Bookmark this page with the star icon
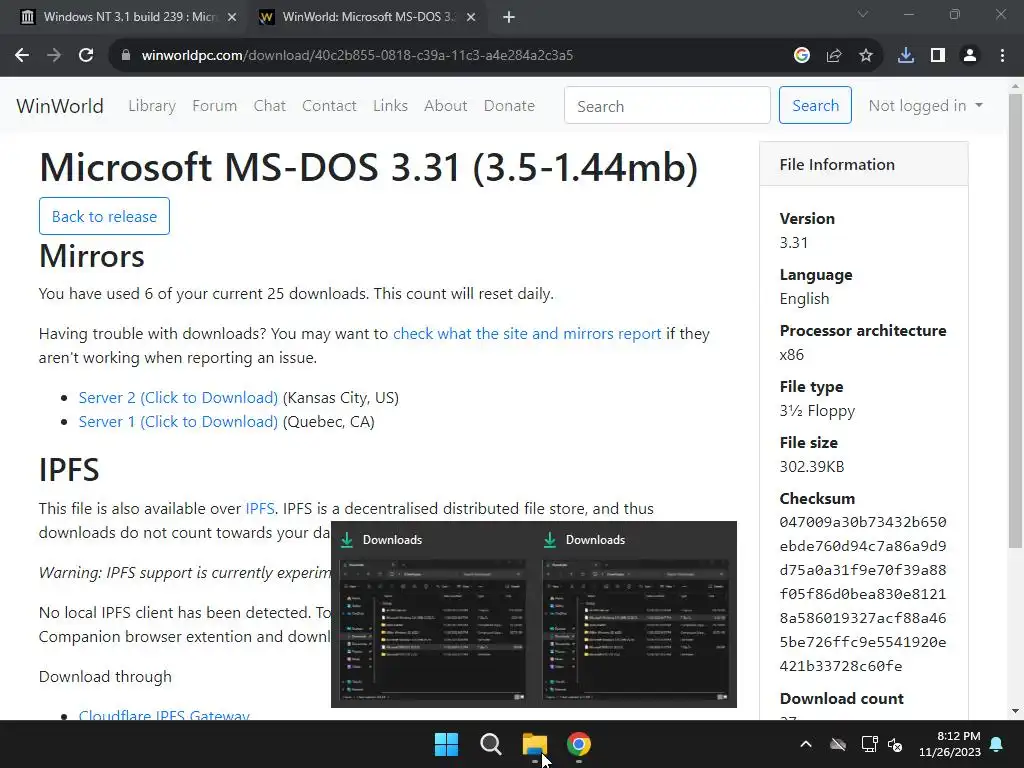The height and width of the screenshot is (768, 1024). (866, 56)
